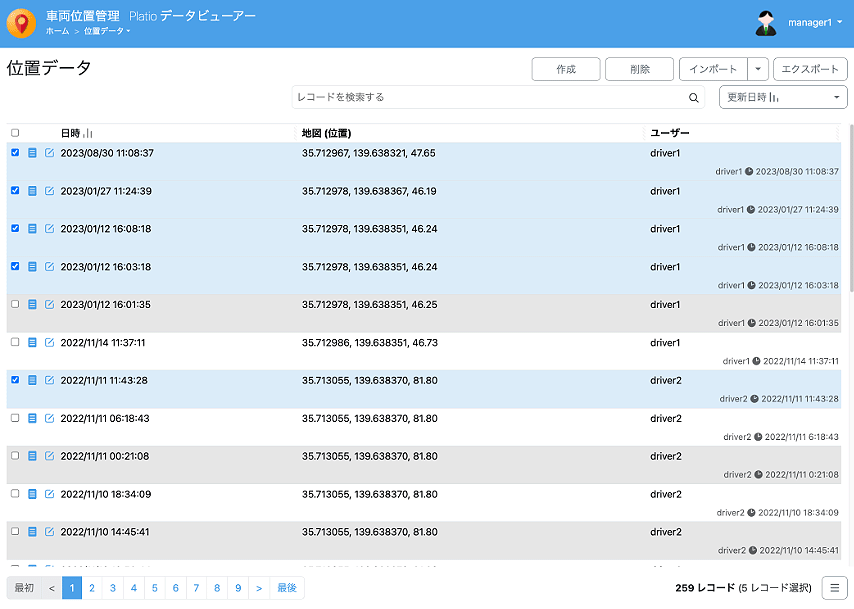Jump to the last page with 最後
854x609 pixels.
[x=287, y=588]
